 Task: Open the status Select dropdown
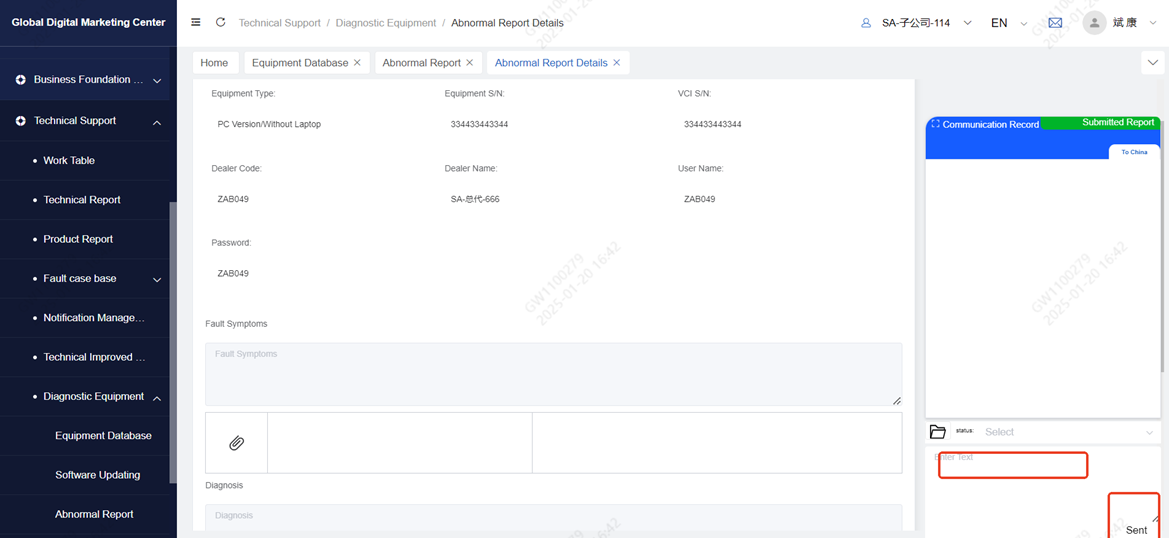(x=1067, y=432)
